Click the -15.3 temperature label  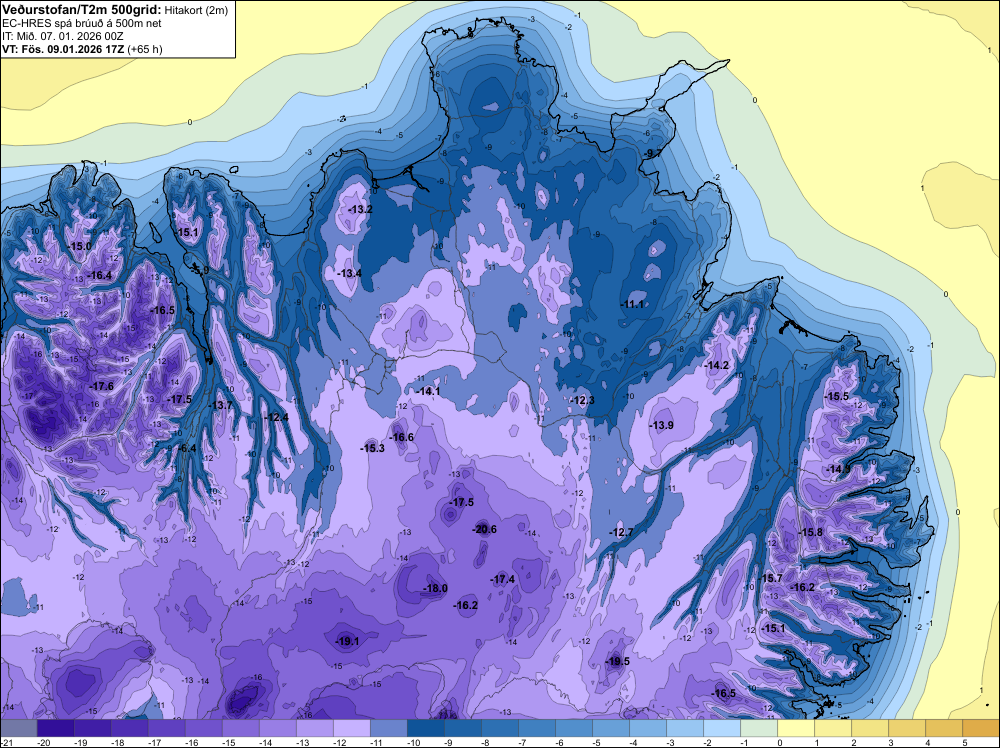(372, 448)
